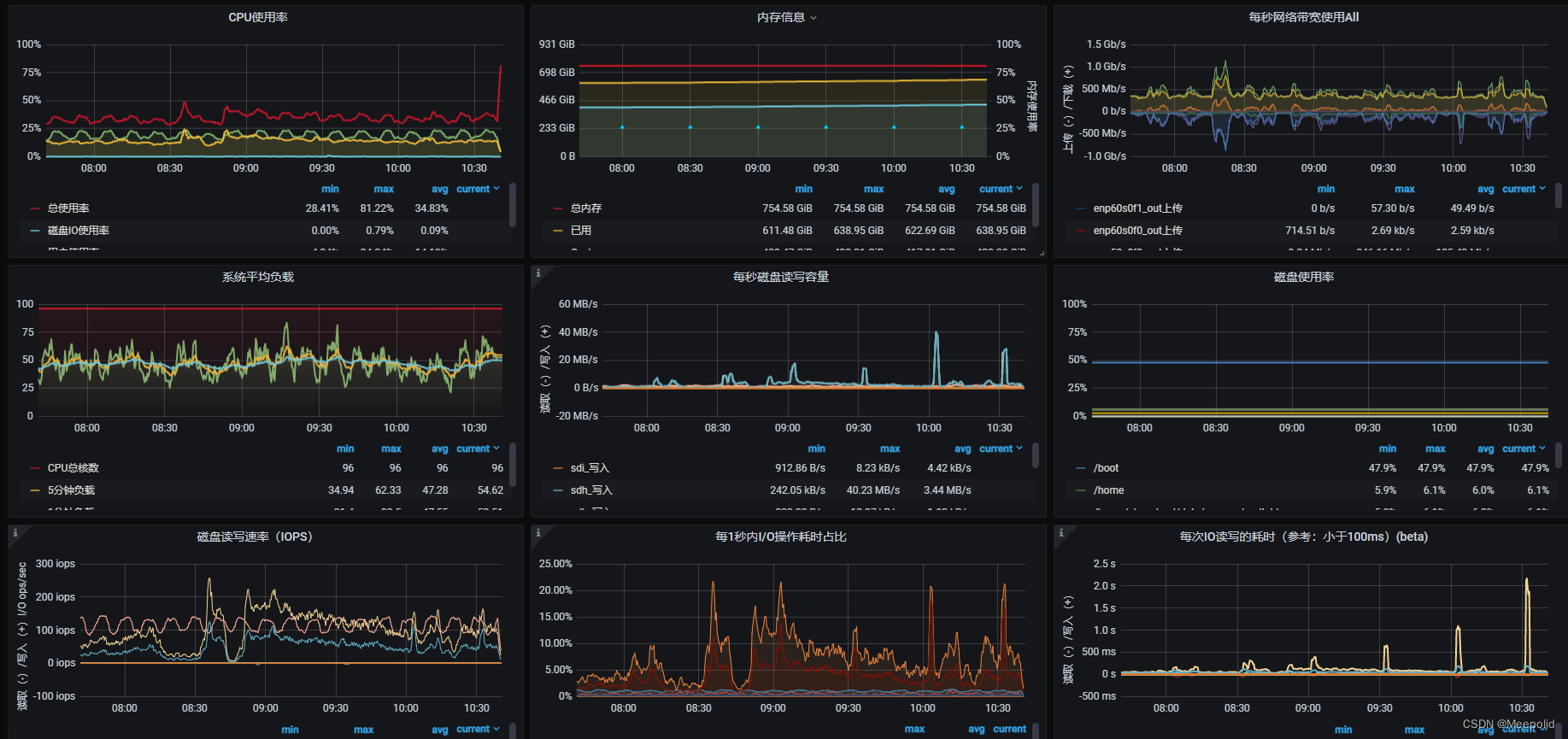
Task: Sort 系统平均负载 legend by min column
Action: [345, 449]
